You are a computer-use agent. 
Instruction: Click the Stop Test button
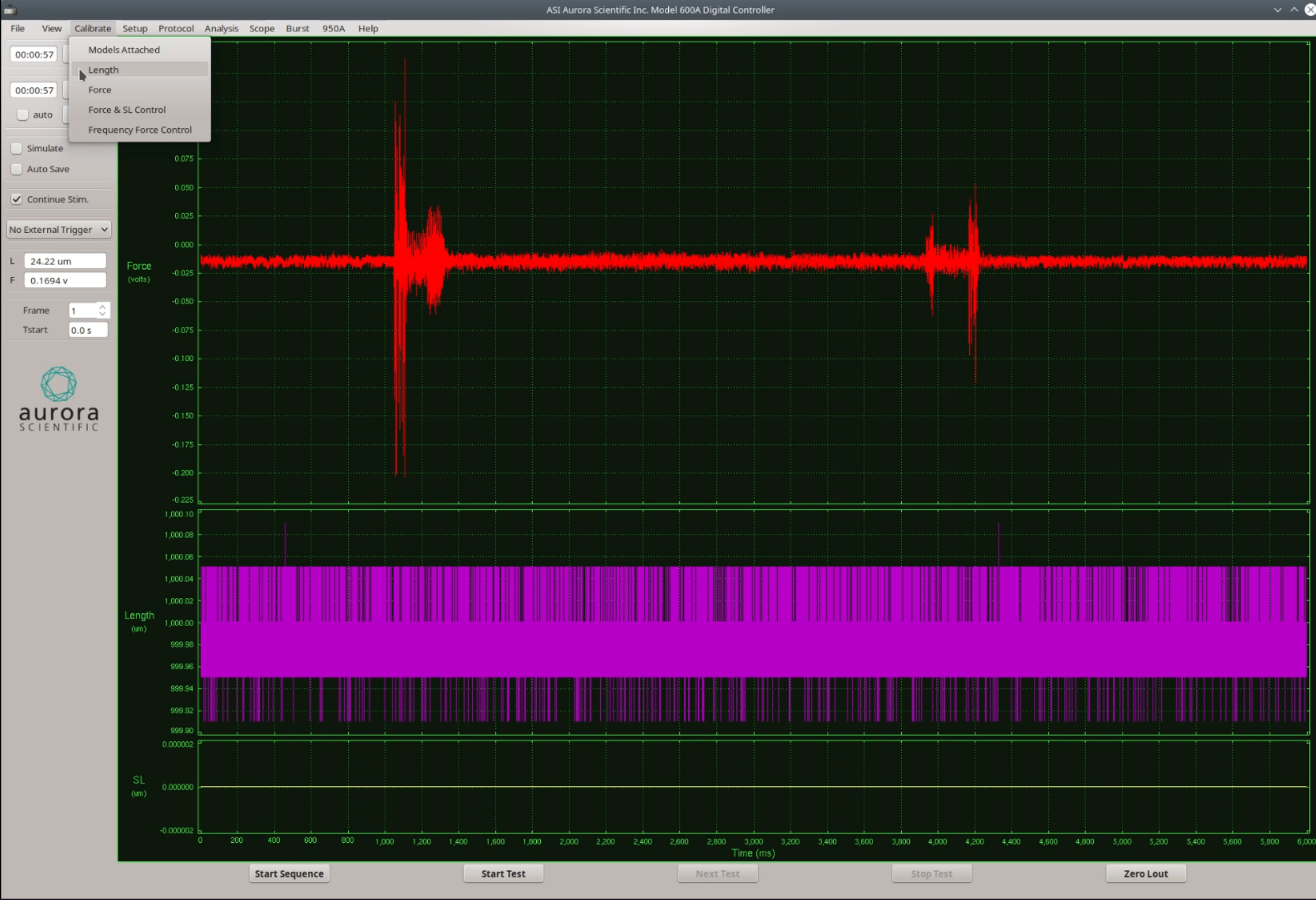932,873
